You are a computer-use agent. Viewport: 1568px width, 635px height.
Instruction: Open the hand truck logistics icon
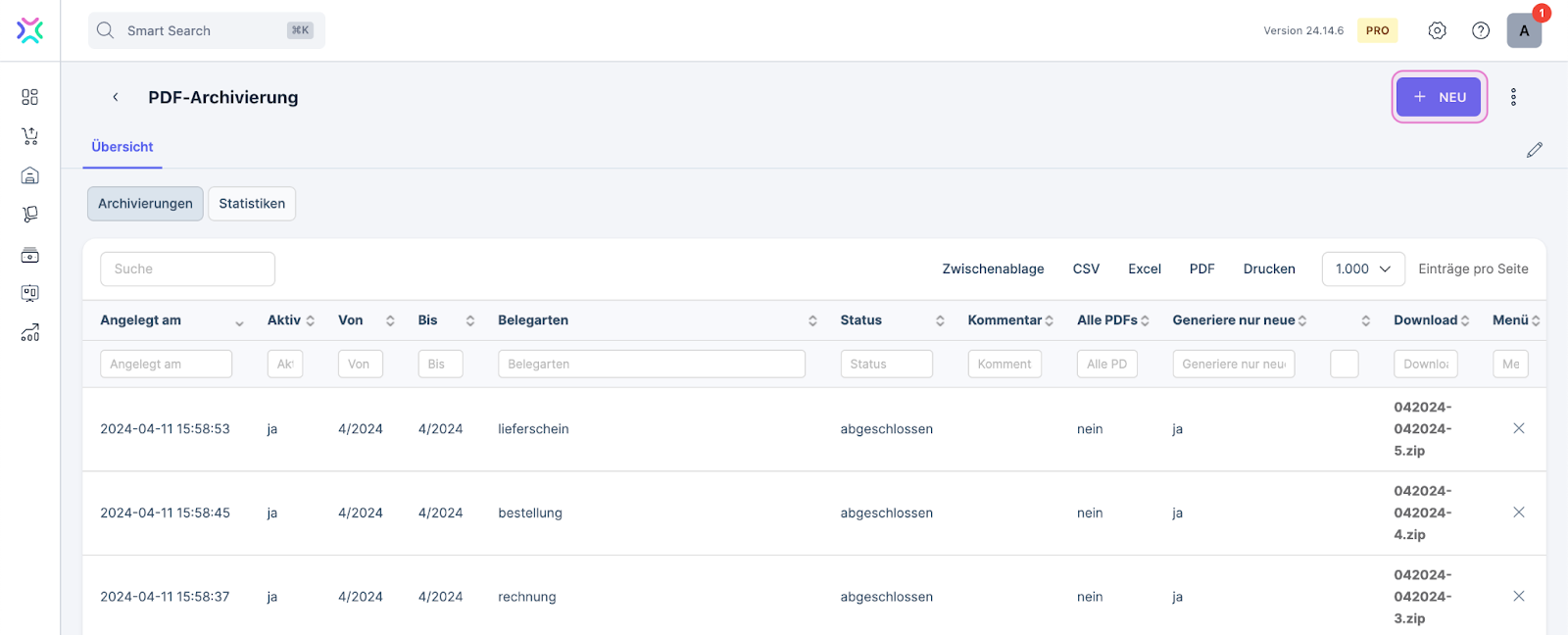click(29, 215)
